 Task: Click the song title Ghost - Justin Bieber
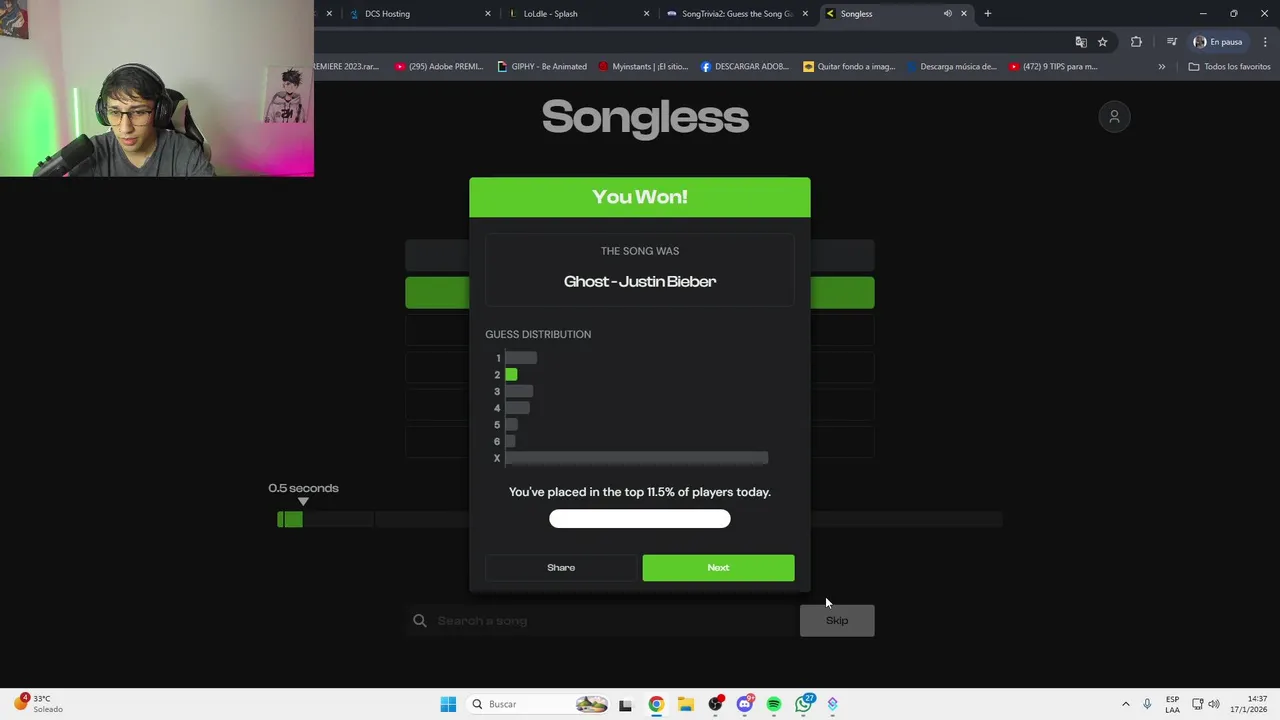point(640,282)
